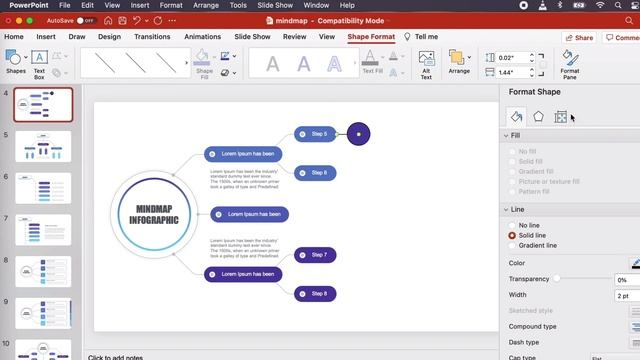The image size is (640, 360).
Task: Increase shape height with stepper
Action: (531, 55)
